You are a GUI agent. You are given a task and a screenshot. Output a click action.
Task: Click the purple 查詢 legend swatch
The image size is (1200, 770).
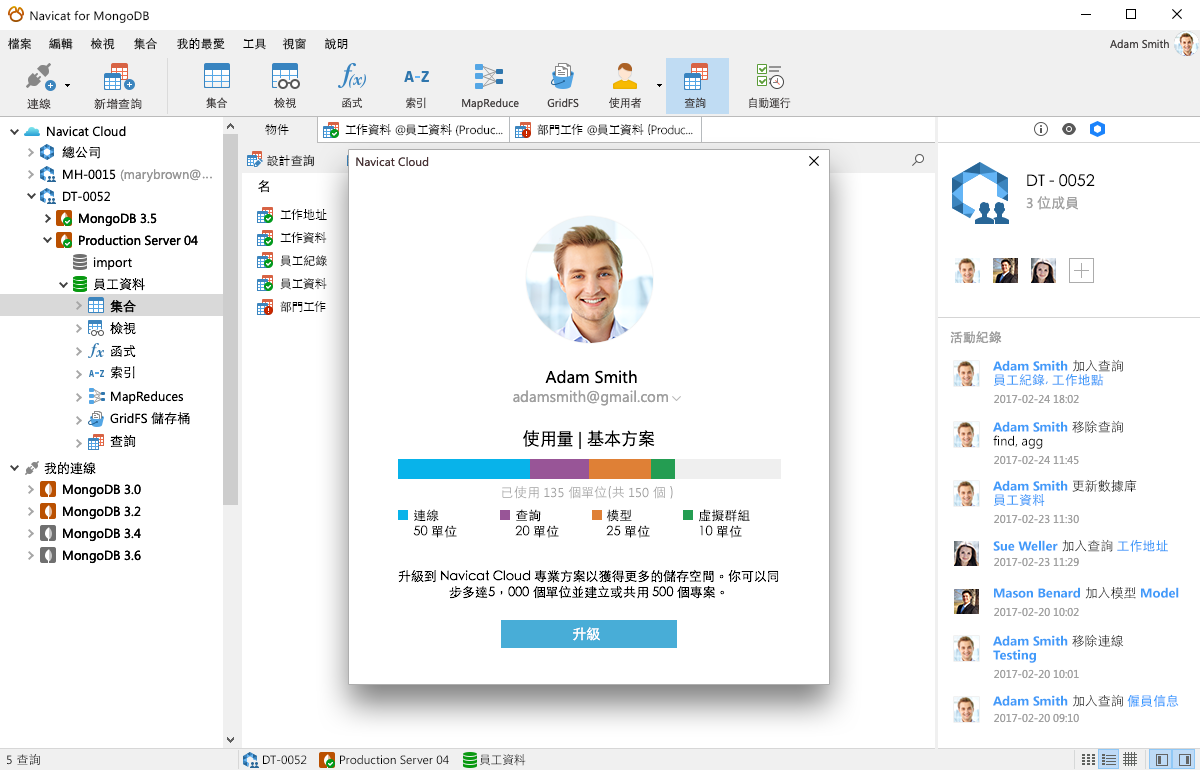click(x=505, y=515)
